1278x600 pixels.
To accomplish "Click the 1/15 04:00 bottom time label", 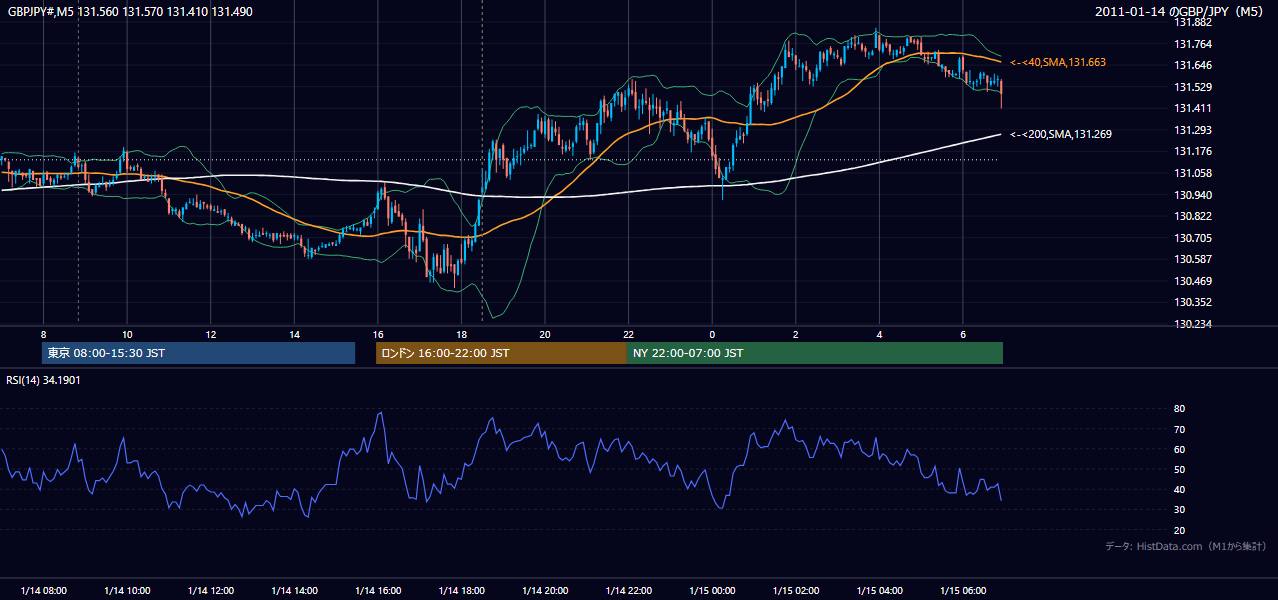I will pyautogui.click(x=879, y=591).
